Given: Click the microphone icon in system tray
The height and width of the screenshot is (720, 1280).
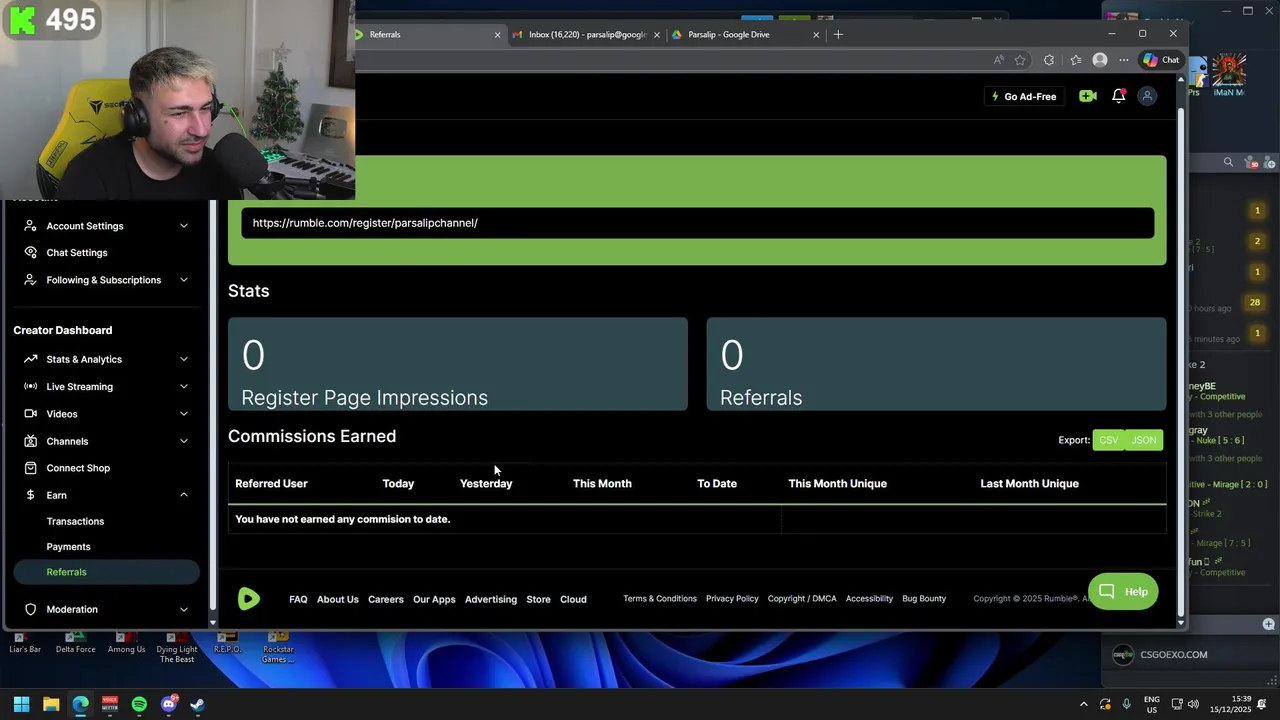Looking at the screenshot, I should 1126,704.
